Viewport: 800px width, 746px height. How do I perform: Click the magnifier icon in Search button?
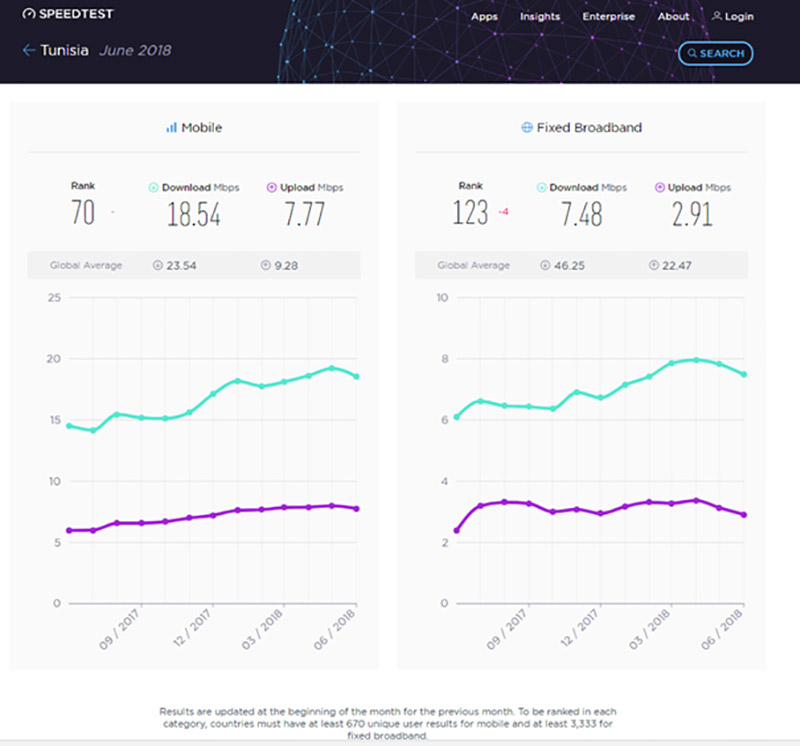tap(692, 53)
